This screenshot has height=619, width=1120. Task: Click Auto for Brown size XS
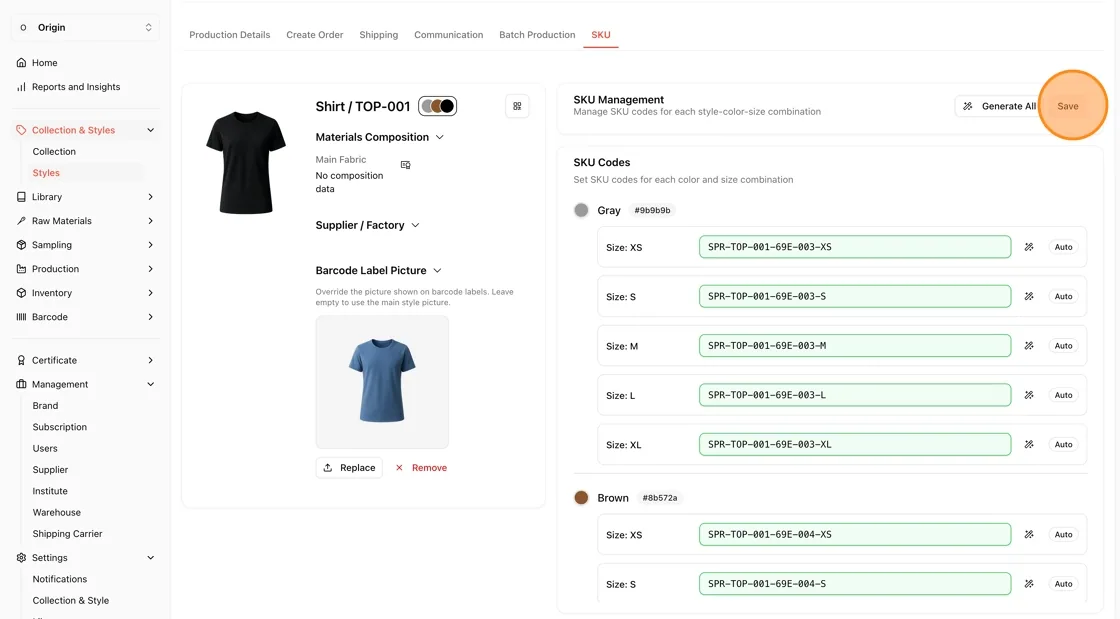click(x=1064, y=534)
